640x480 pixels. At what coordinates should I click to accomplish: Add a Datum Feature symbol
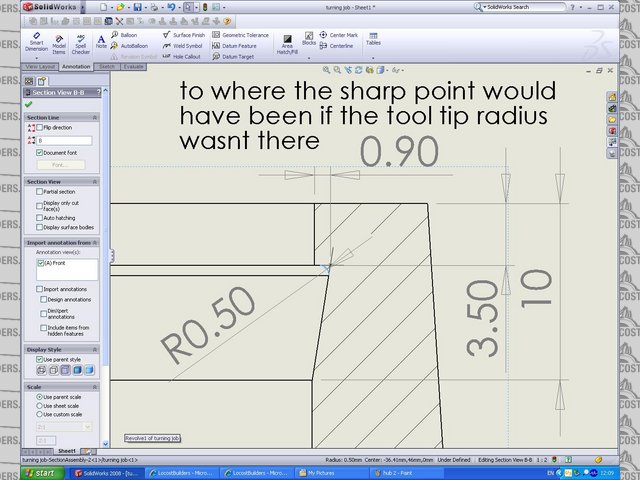tap(234, 46)
